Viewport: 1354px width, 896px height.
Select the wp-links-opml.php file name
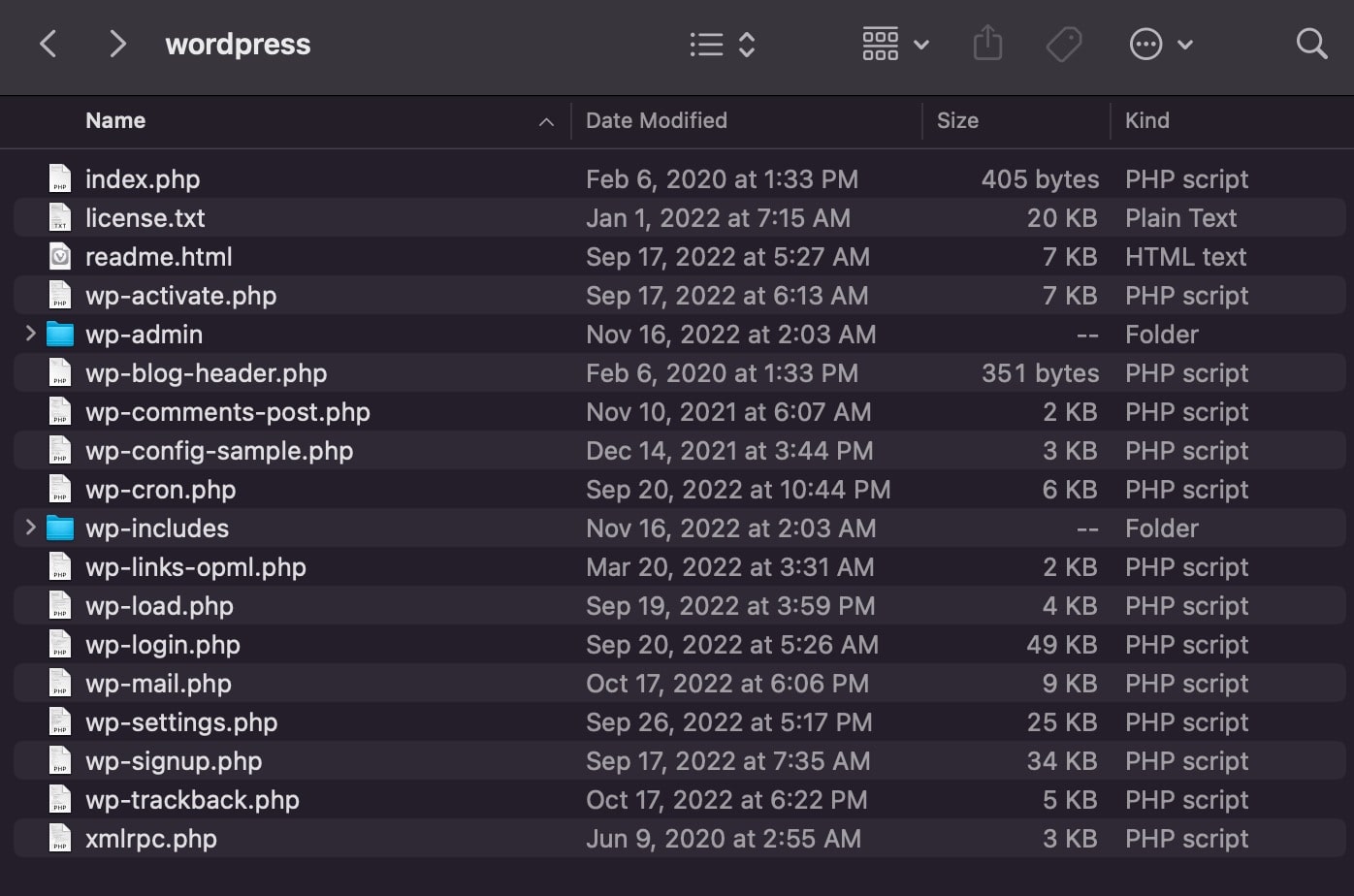[196, 567]
